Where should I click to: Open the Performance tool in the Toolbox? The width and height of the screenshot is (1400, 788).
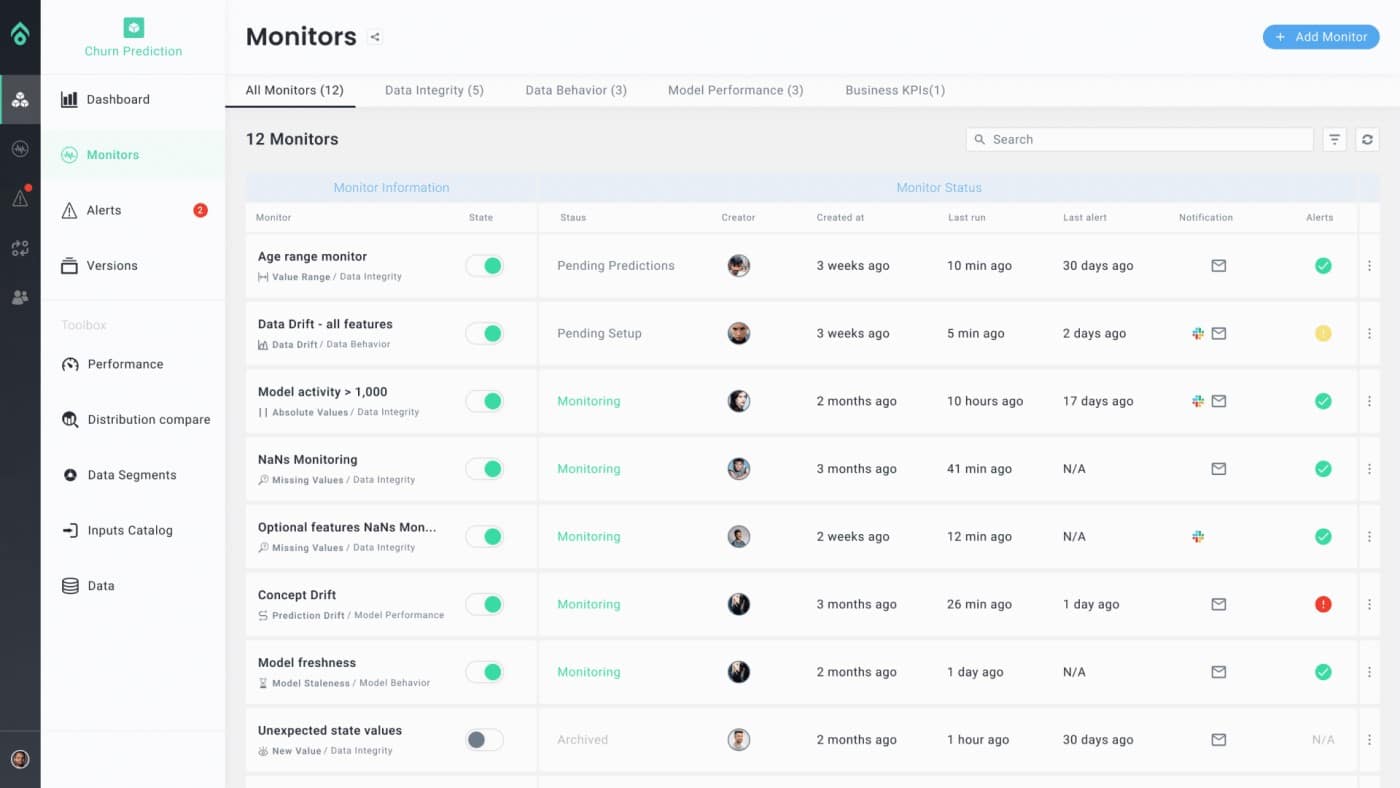click(x=124, y=364)
